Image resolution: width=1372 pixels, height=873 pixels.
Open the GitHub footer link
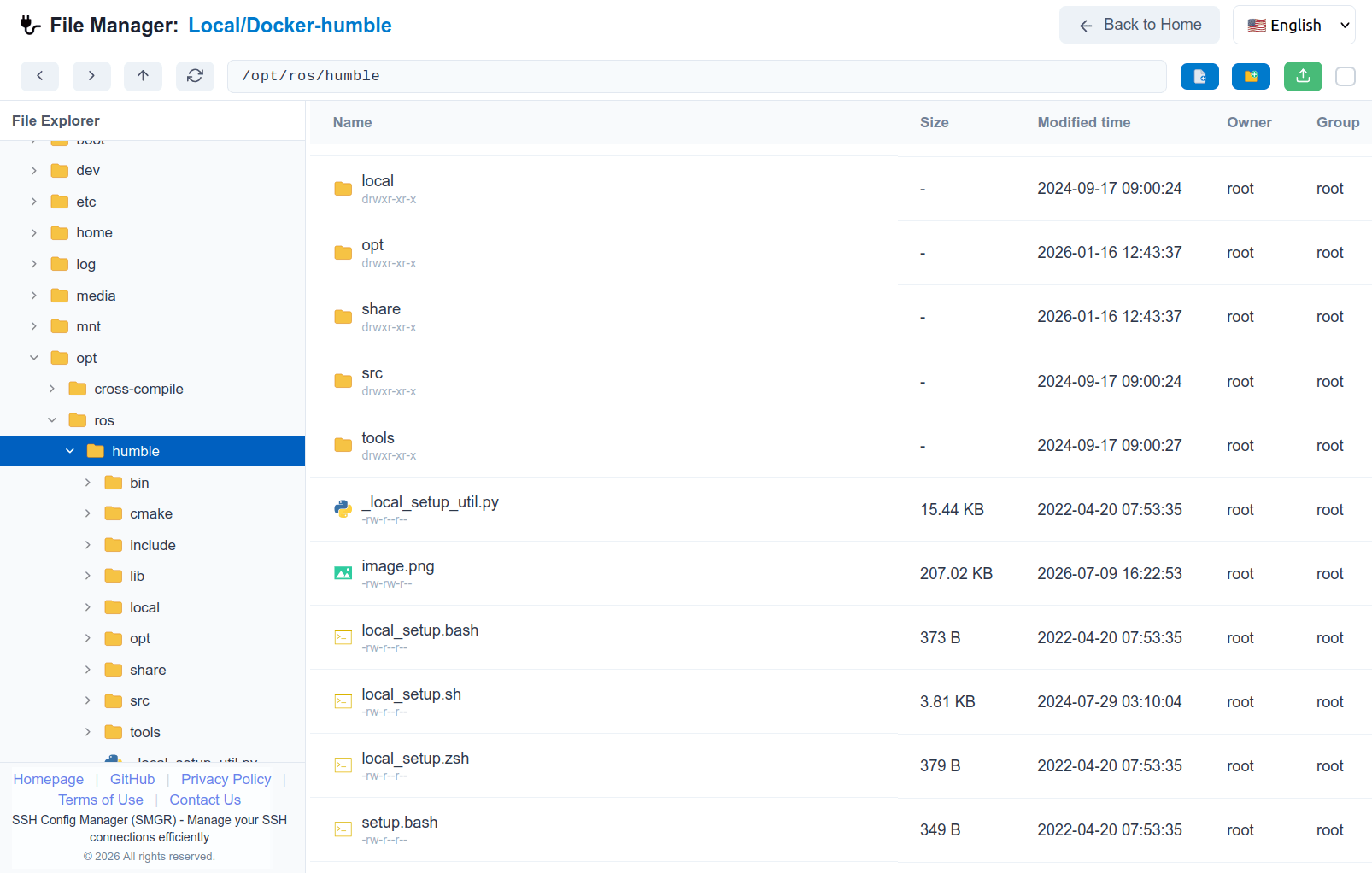132,779
